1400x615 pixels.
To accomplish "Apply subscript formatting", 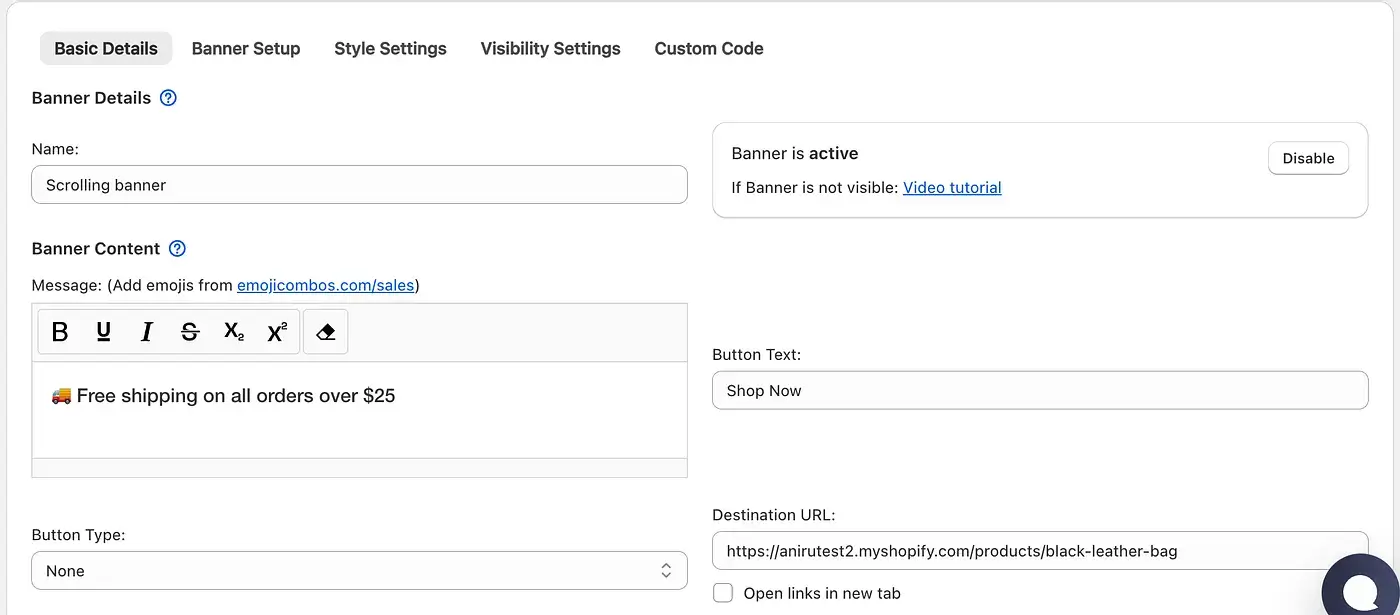I will pyautogui.click(x=234, y=332).
